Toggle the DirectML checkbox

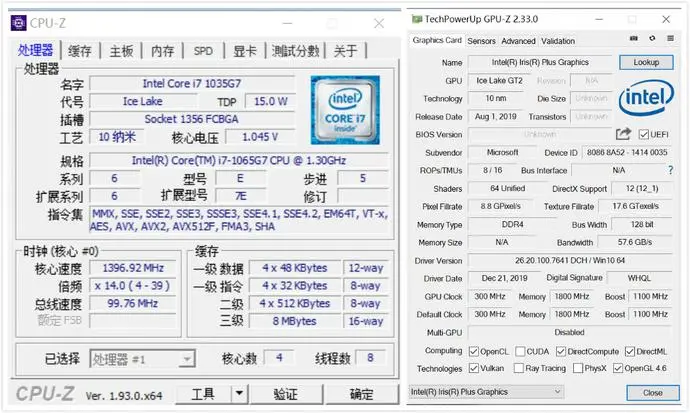point(630,351)
